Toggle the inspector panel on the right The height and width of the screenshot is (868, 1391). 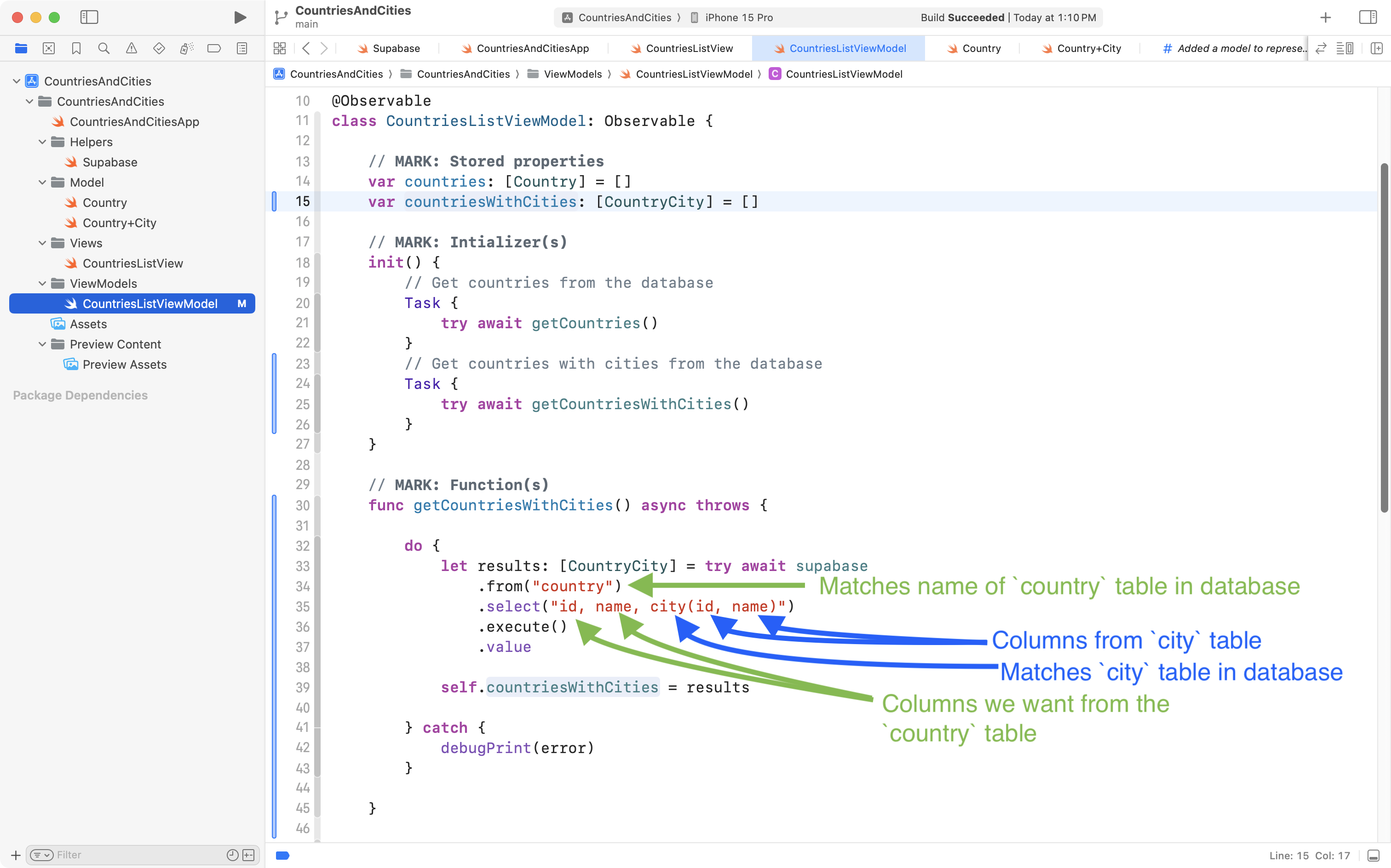pos(1368,17)
